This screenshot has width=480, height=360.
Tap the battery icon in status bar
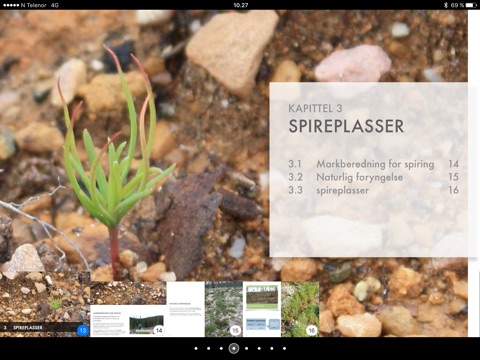[472, 5]
